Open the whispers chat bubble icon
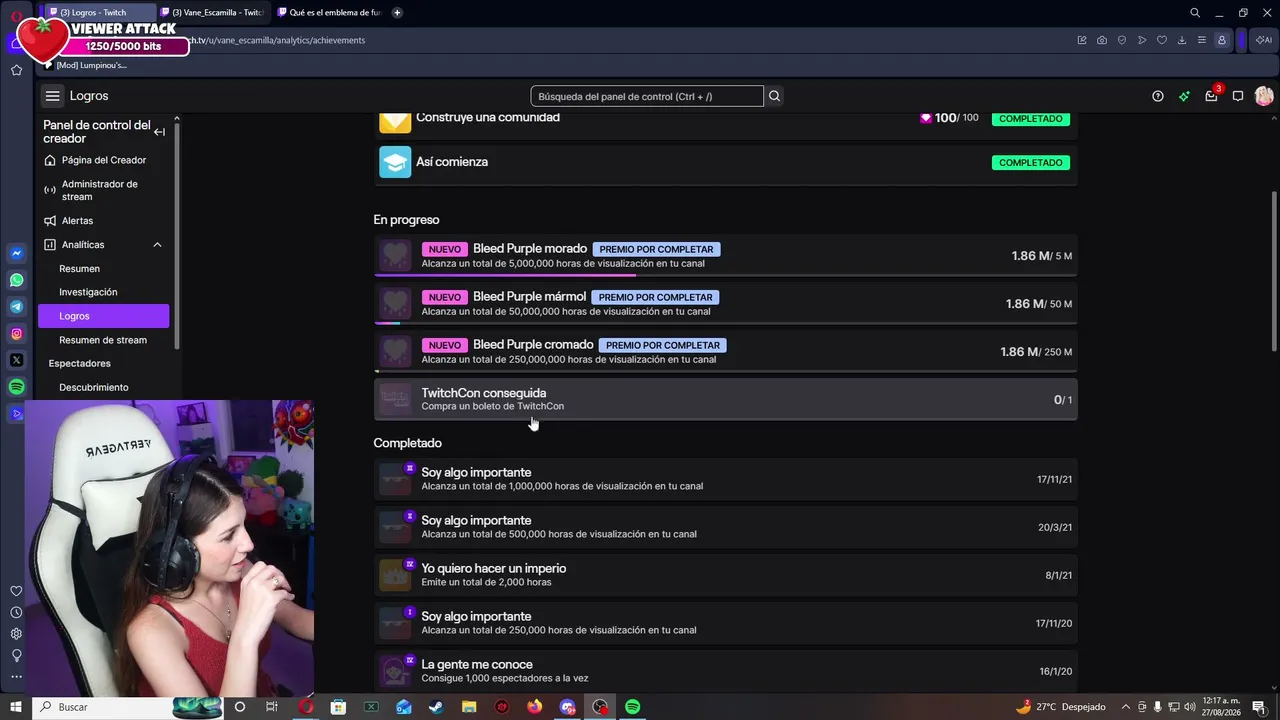 coord(1238,96)
